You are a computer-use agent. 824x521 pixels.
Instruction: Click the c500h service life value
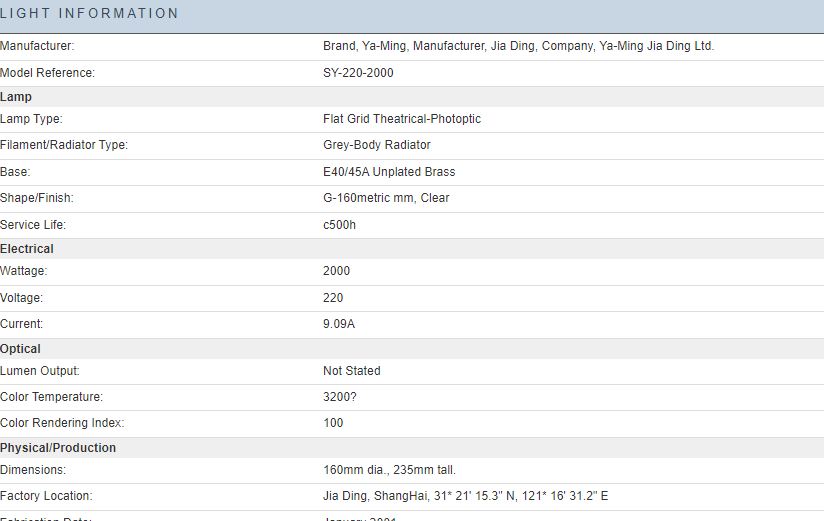point(339,225)
